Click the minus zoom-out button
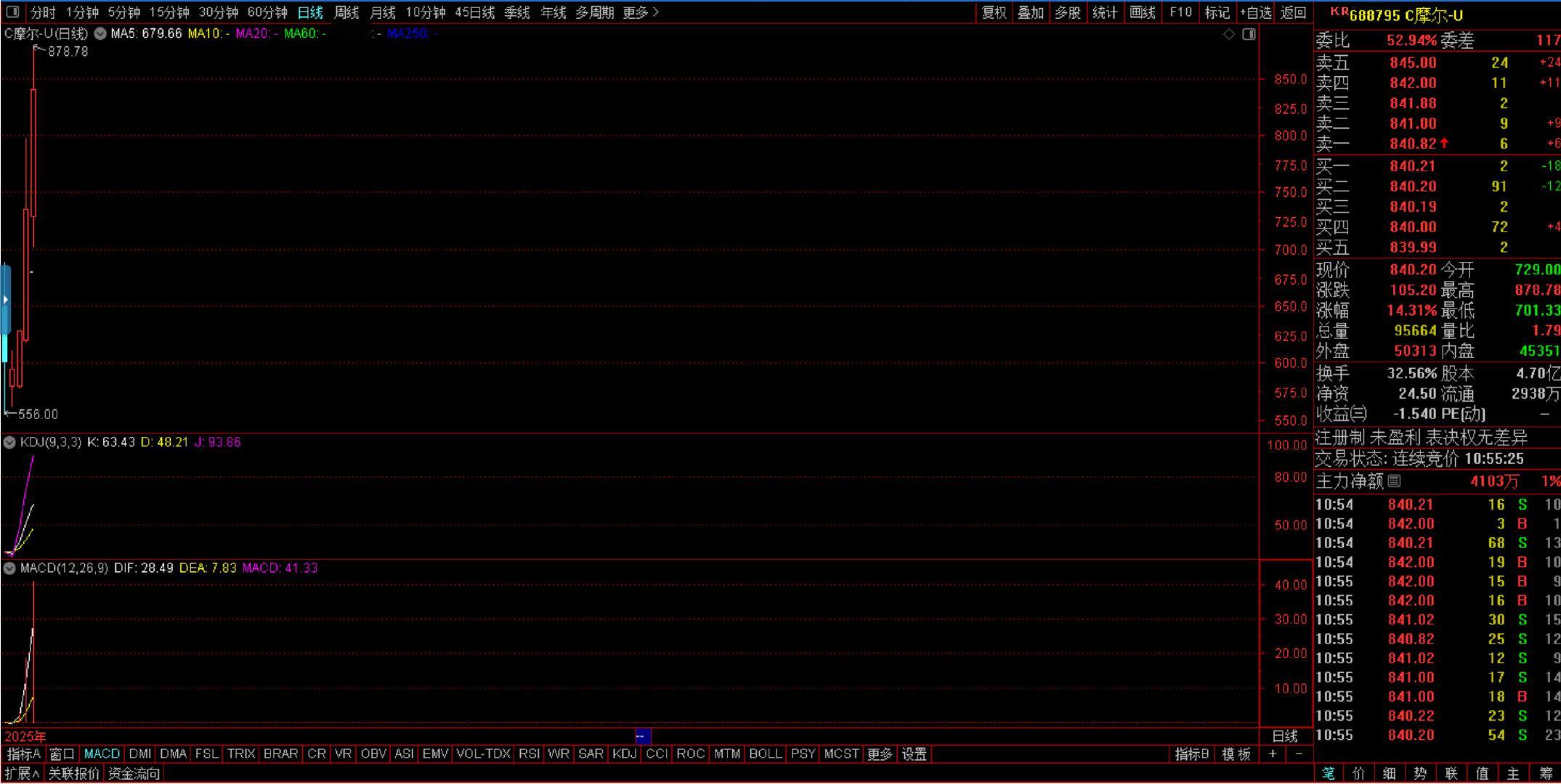 pyautogui.click(x=1299, y=754)
